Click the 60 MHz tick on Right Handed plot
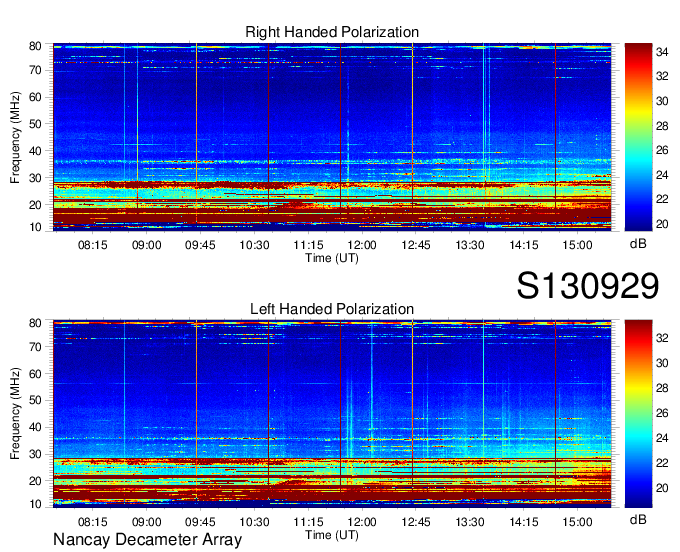Screen dimensions: 680x552 click(x=35, y=97)
